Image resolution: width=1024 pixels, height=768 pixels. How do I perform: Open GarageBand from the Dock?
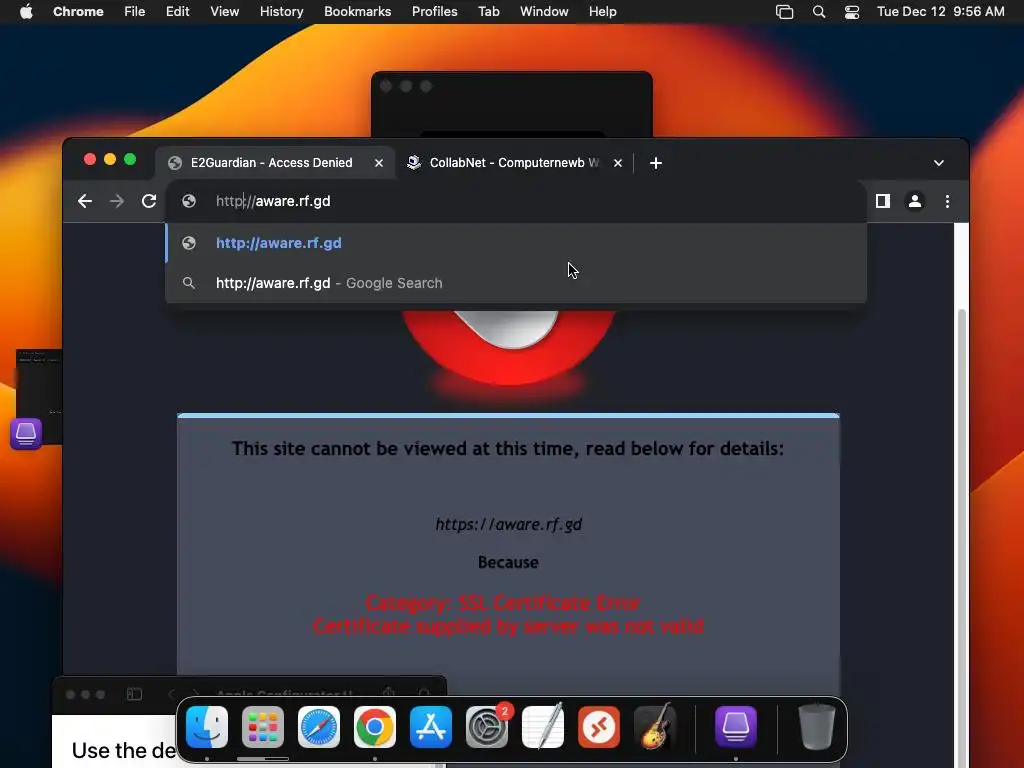[x=655, y=727]
